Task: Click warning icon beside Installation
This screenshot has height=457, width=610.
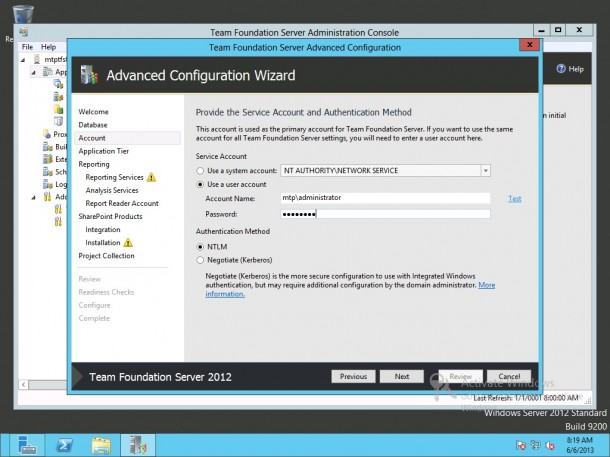Action: coord(128,243)
